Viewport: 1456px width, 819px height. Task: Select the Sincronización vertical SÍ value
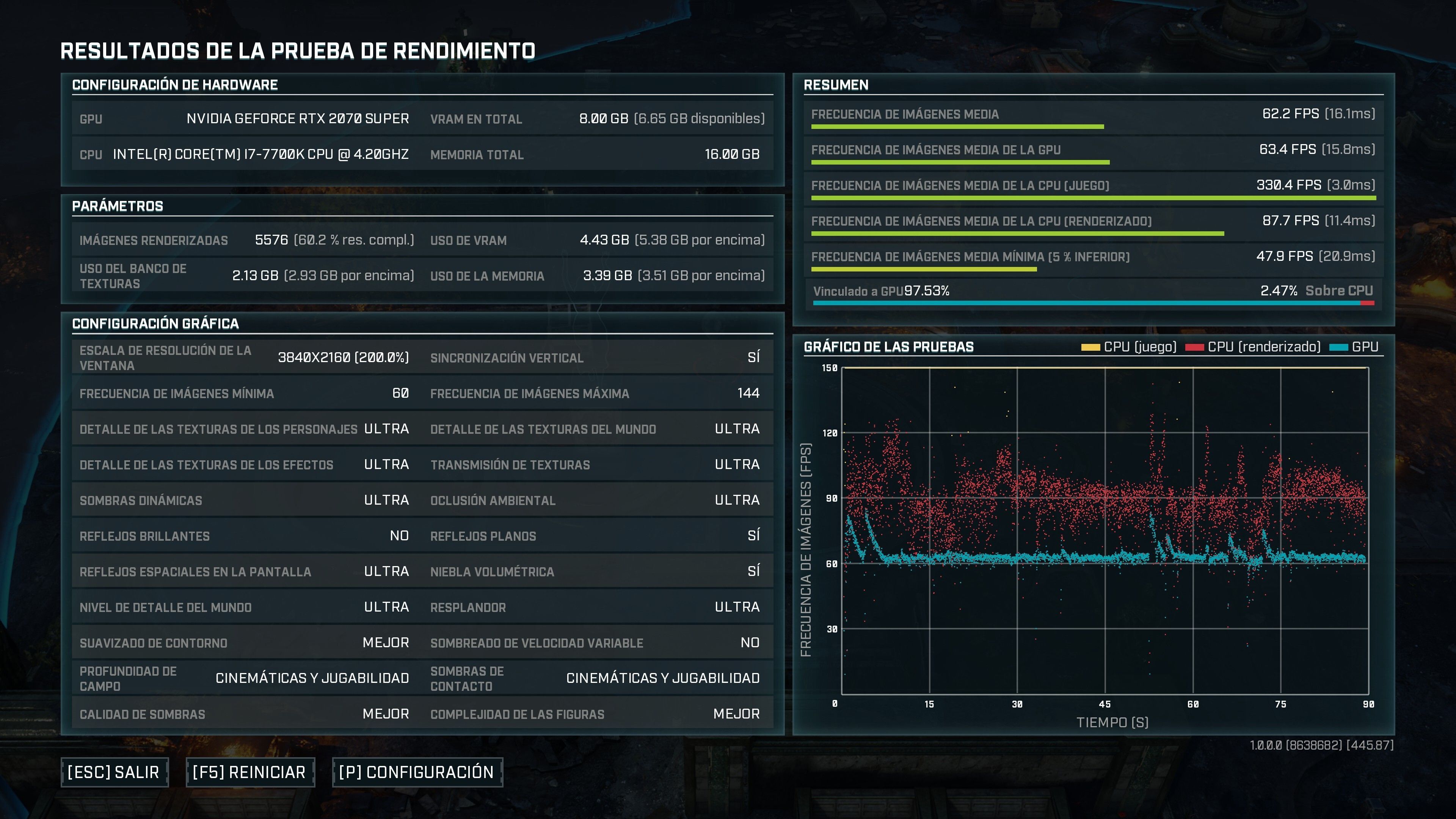click(753, 357)
